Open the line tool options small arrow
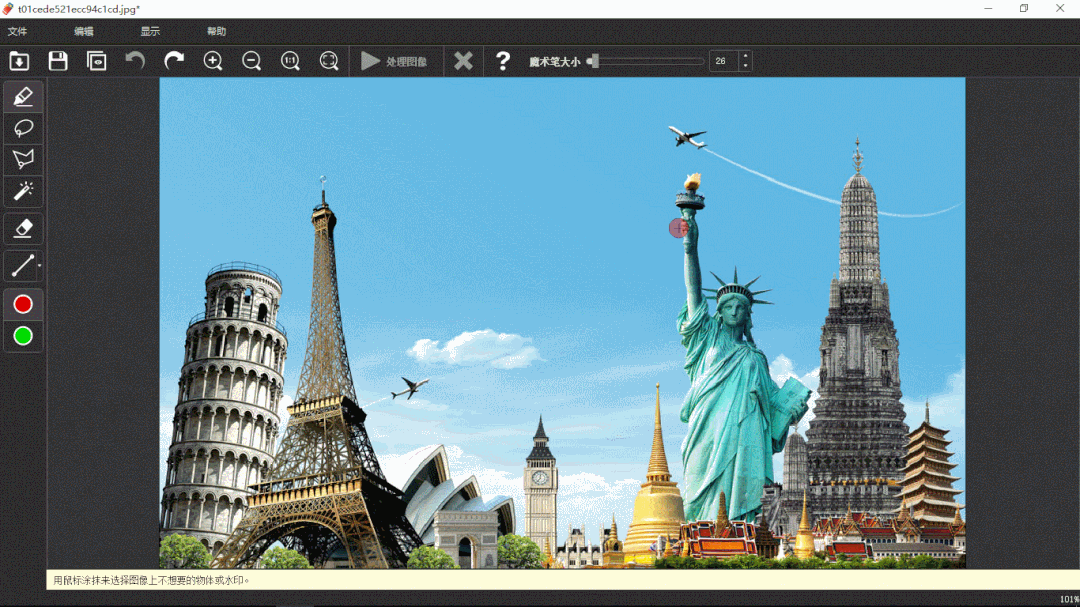 coord(39,266)
